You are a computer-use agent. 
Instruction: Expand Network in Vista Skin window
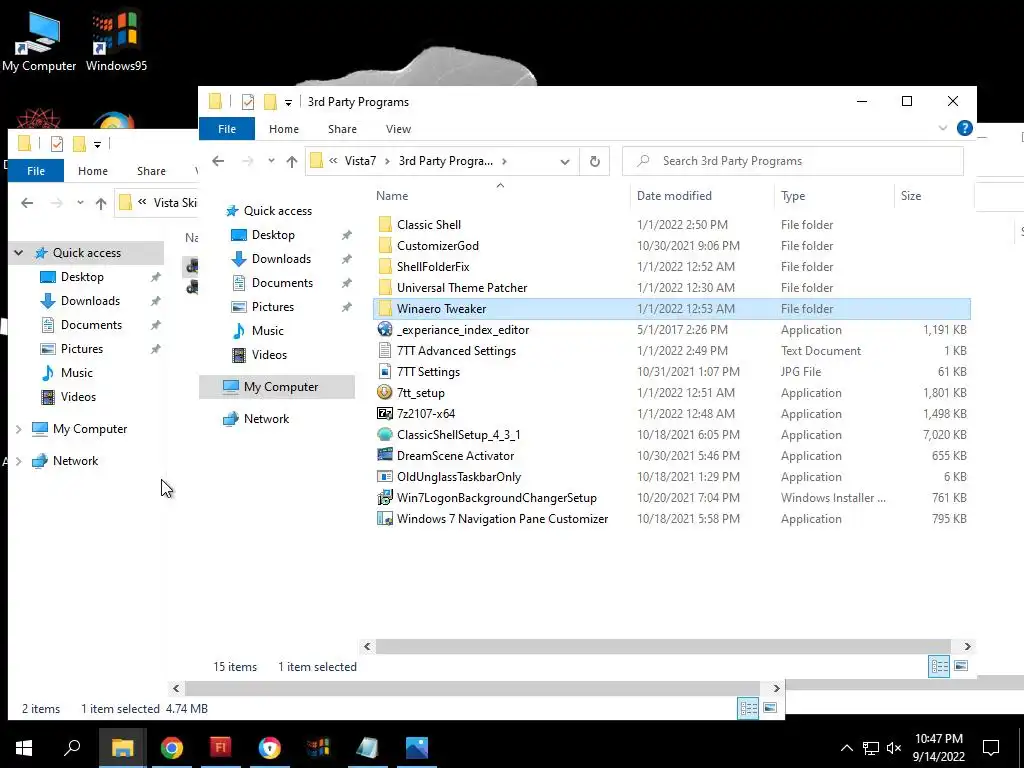pos(19,461)
